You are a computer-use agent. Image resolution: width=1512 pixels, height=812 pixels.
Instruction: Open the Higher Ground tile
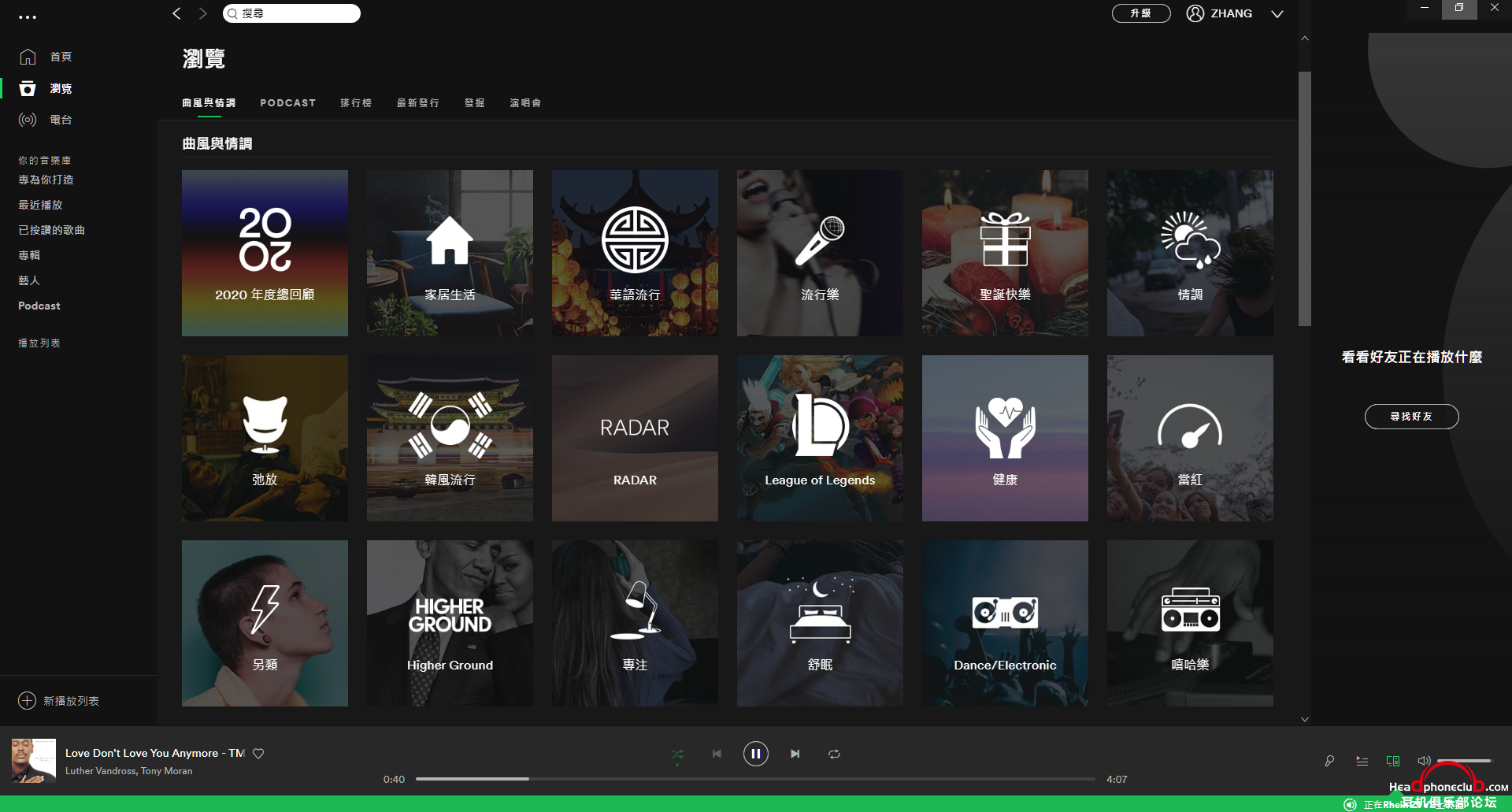coord(450,623)
